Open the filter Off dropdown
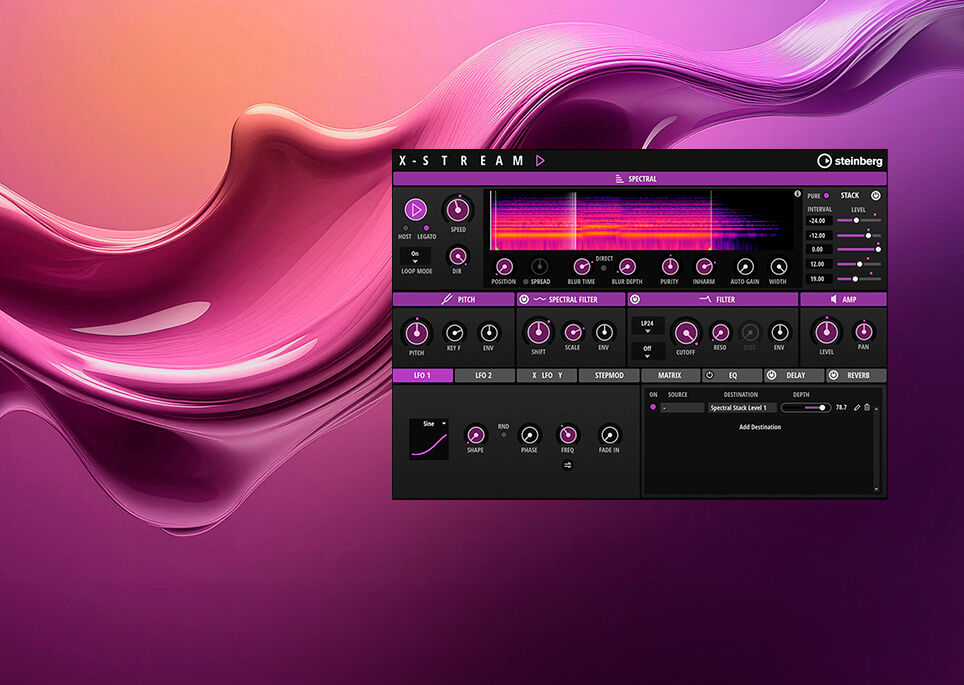The width and height of the screenshot is (964, 685). click(647, 351)
